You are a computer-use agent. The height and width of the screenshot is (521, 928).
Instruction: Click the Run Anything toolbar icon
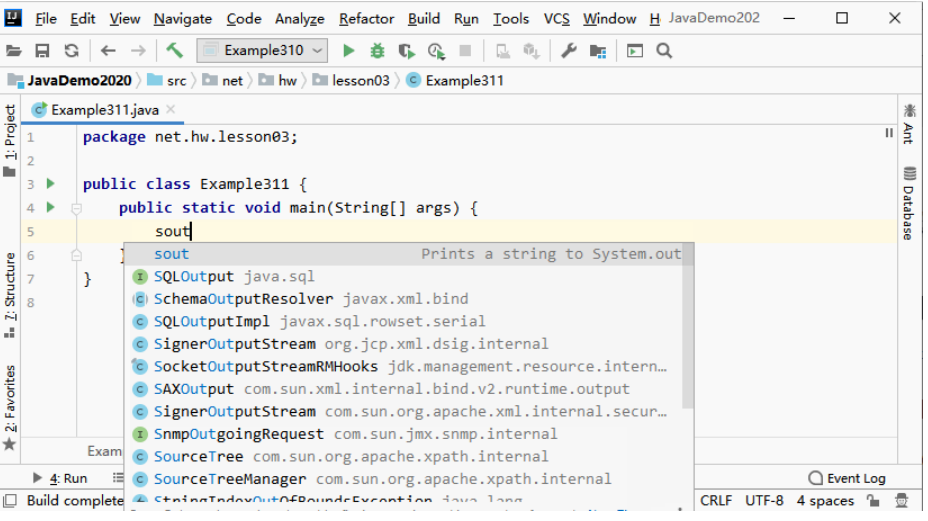tap(634, 52)
